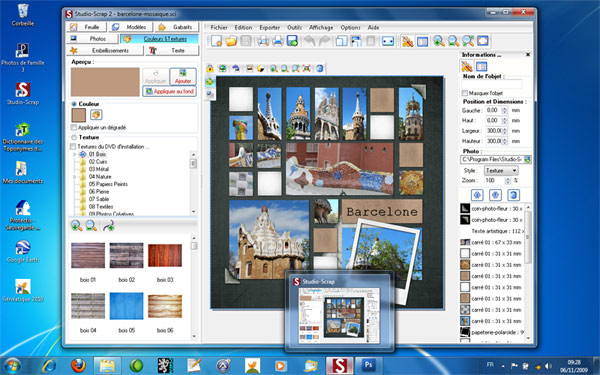The image size is (600, 375).
Task: Click the add-texture icon above thumbnails
Action: coord(109,226)
